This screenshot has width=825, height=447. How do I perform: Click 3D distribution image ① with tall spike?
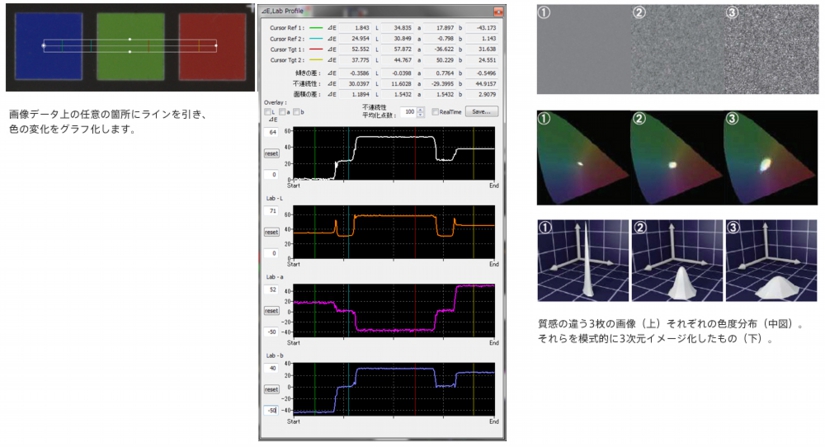click(x=583, y=260)
